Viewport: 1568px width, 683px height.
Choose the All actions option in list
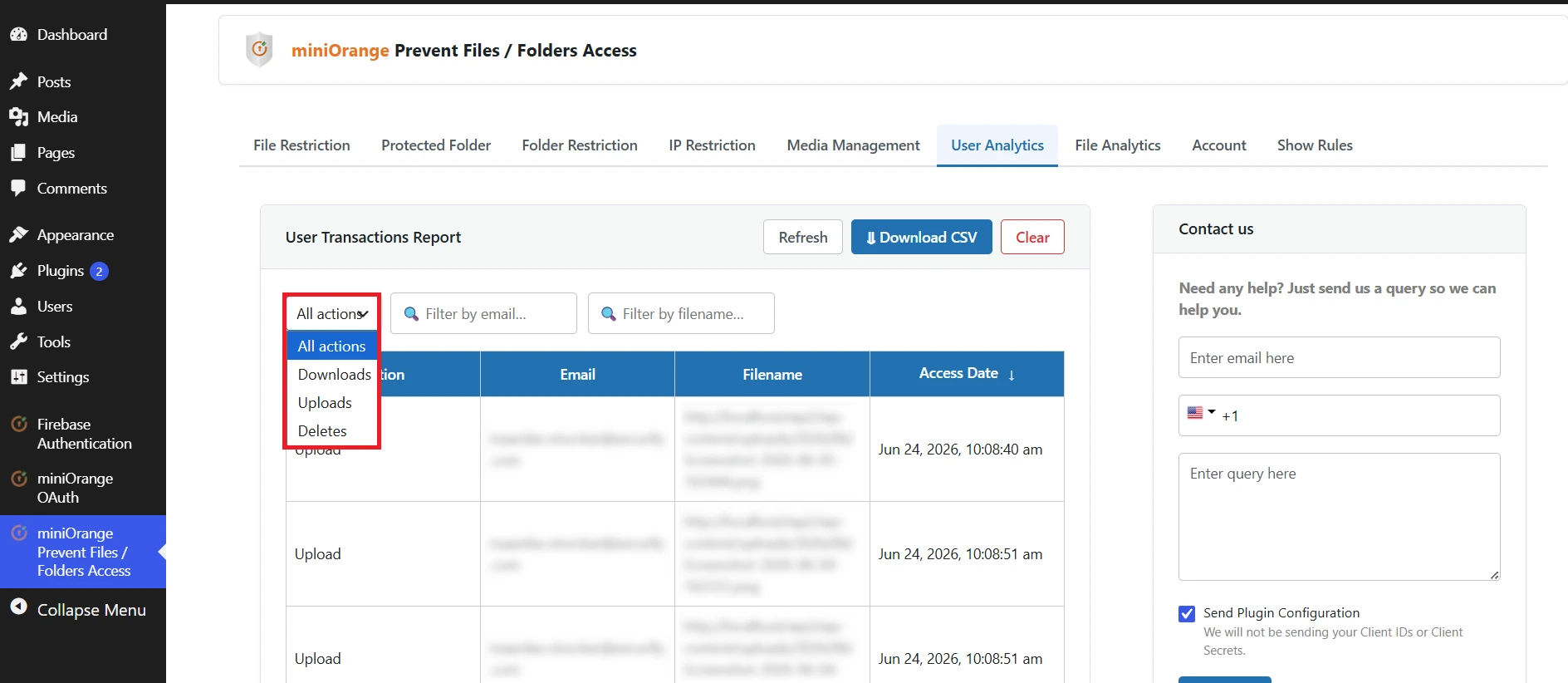pos(332,346)
